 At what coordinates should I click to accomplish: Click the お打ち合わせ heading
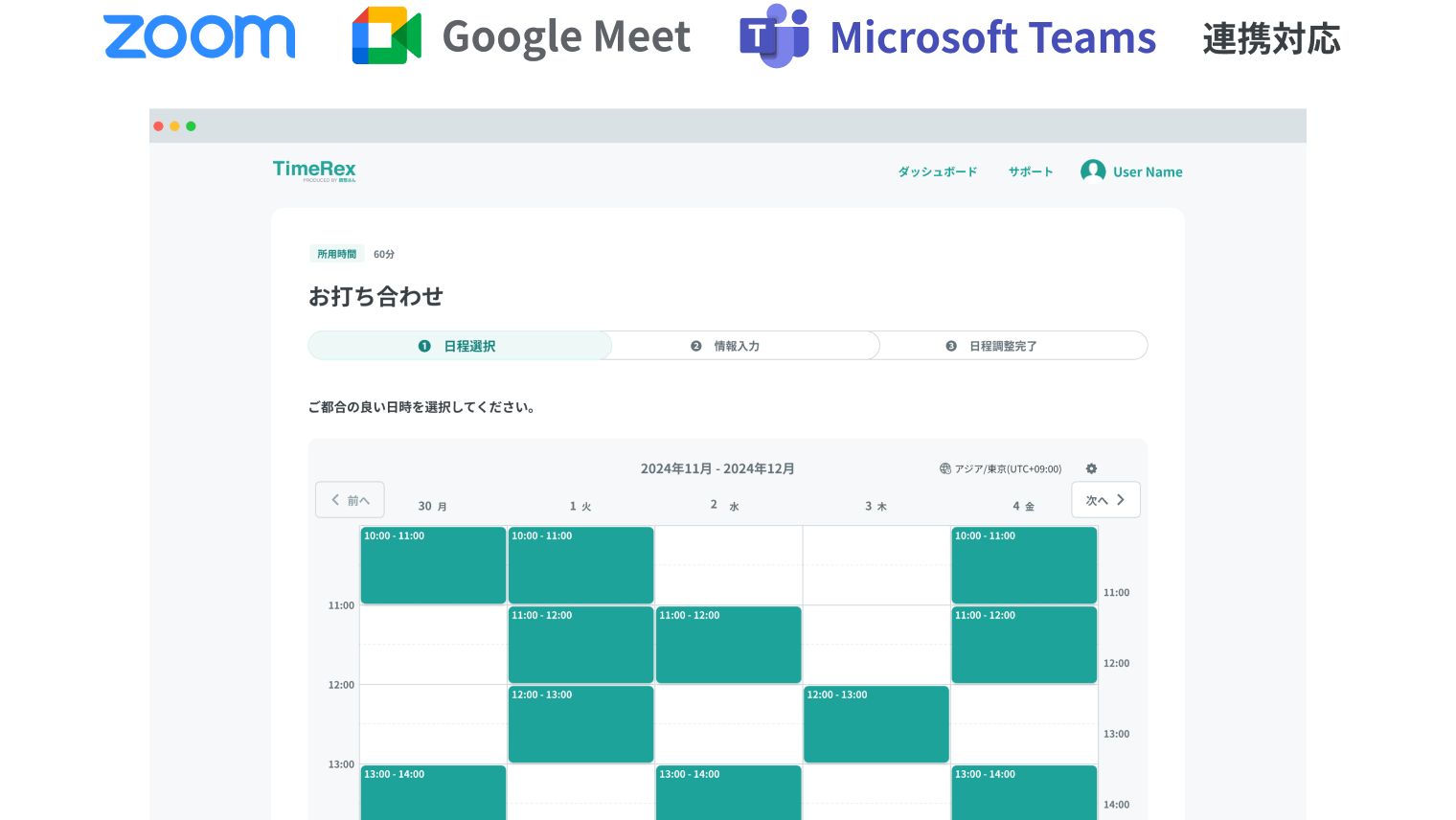pyautogui.click(x=375, y=297)
